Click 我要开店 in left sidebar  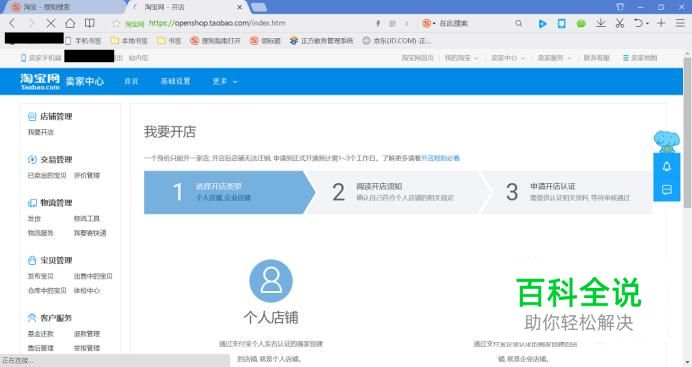[x=41, y=132]
